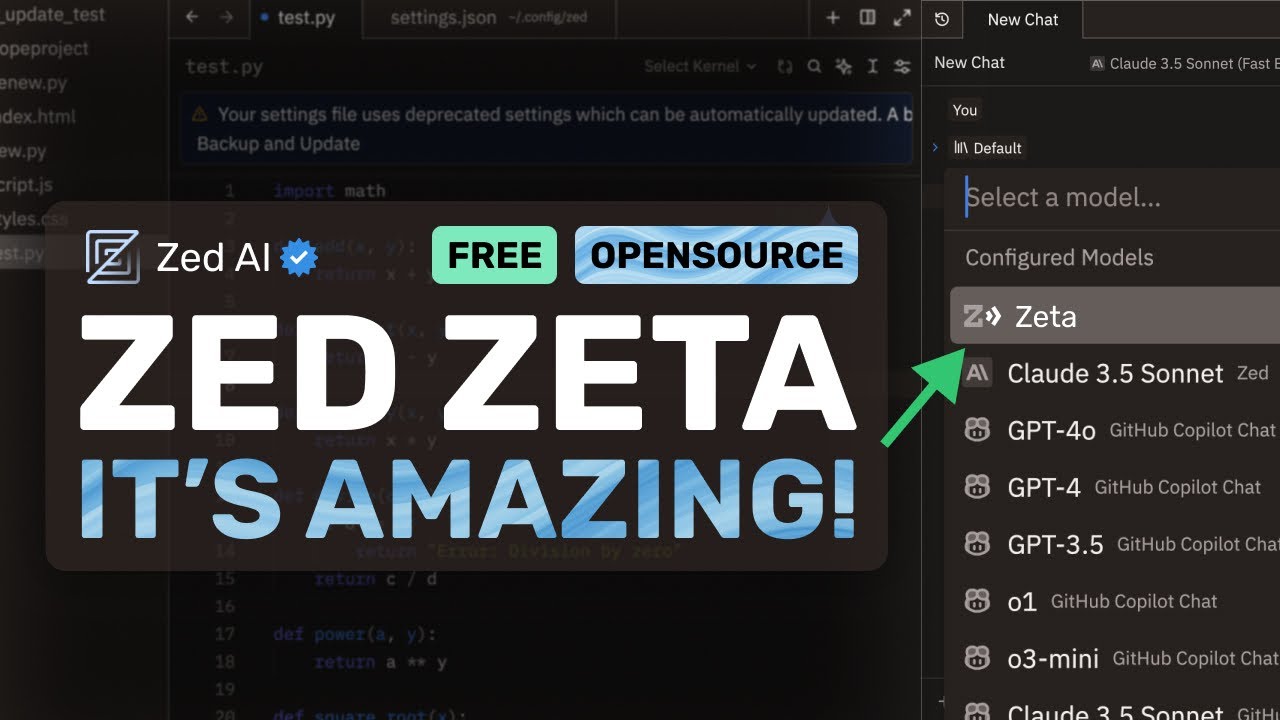1280x720 pixels.
Task: Open the Claude 3.5 Sonnet model selector in chat header
Action: [x=1184, y=63]
